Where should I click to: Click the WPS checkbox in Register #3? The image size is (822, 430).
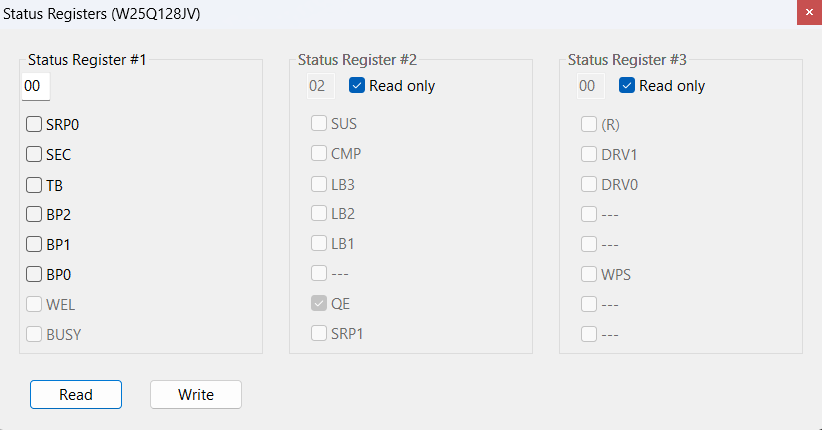(589, 274)
